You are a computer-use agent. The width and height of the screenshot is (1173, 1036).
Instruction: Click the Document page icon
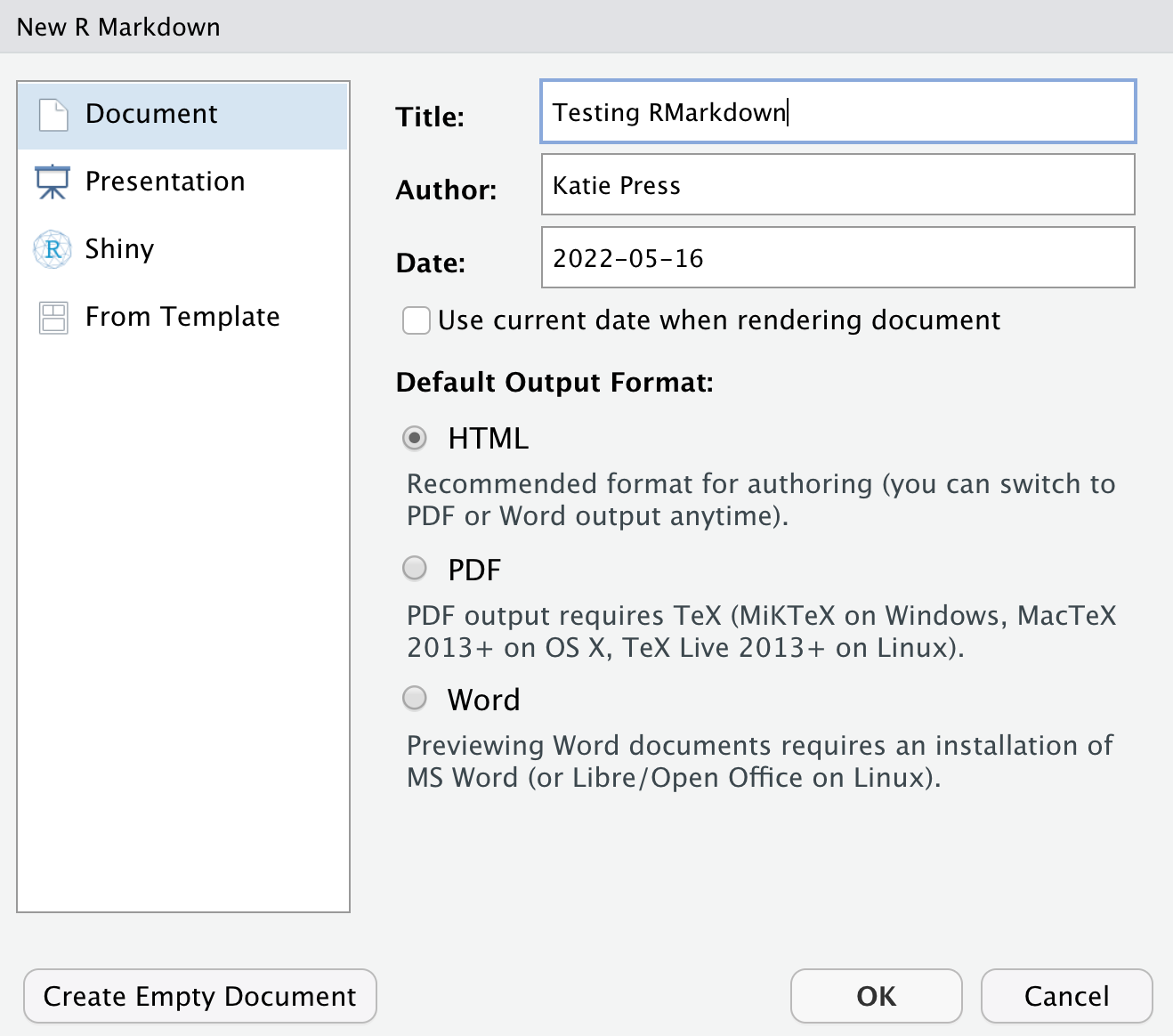click(53, 115)
